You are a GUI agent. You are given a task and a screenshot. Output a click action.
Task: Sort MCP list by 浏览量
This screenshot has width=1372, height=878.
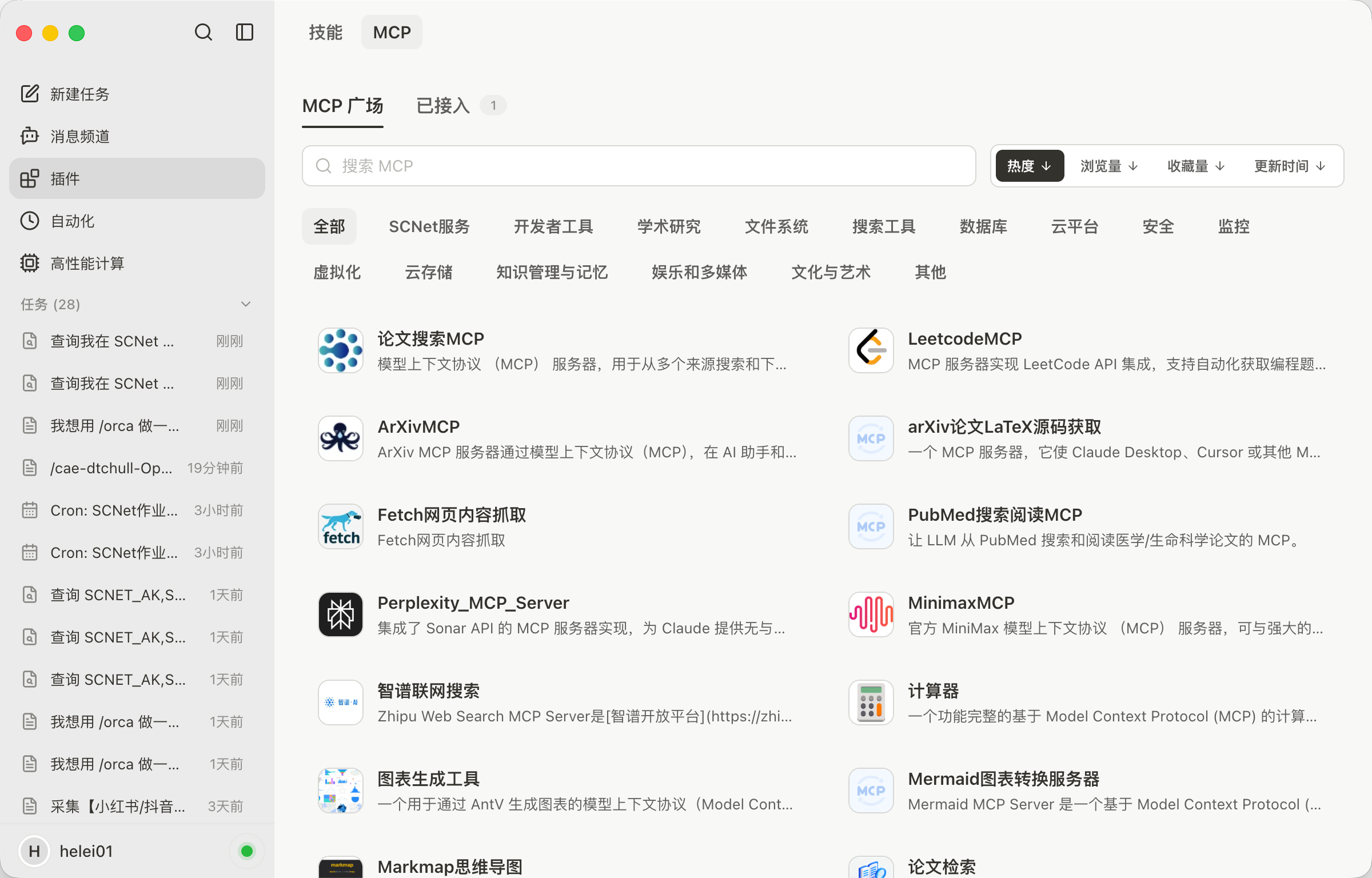1109,166
